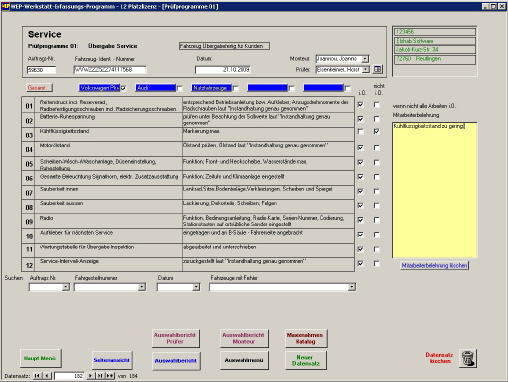Viewport: 508px width, 382px height.
Task: Toggle i.O. checkbox for row 01
Action: click(x=360, y=104)
